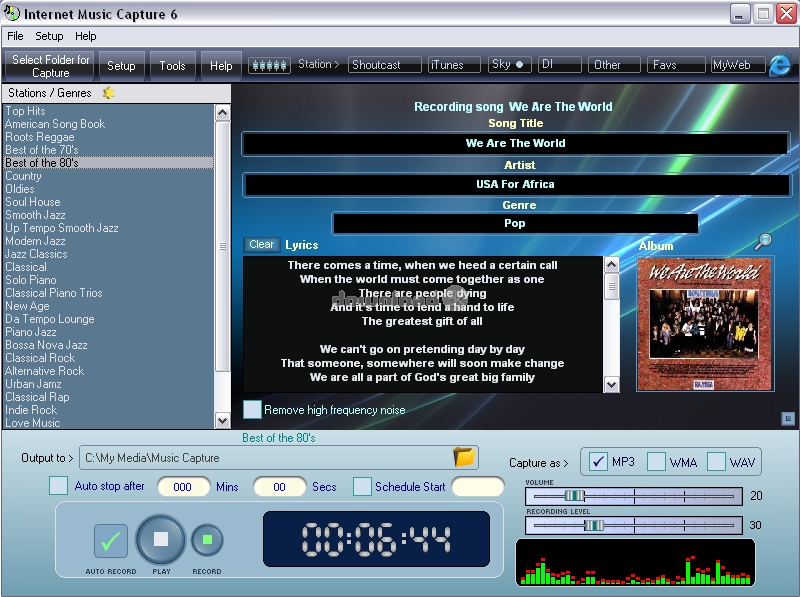
Task: Select Modern Jazz station
Action: (109, 241)
